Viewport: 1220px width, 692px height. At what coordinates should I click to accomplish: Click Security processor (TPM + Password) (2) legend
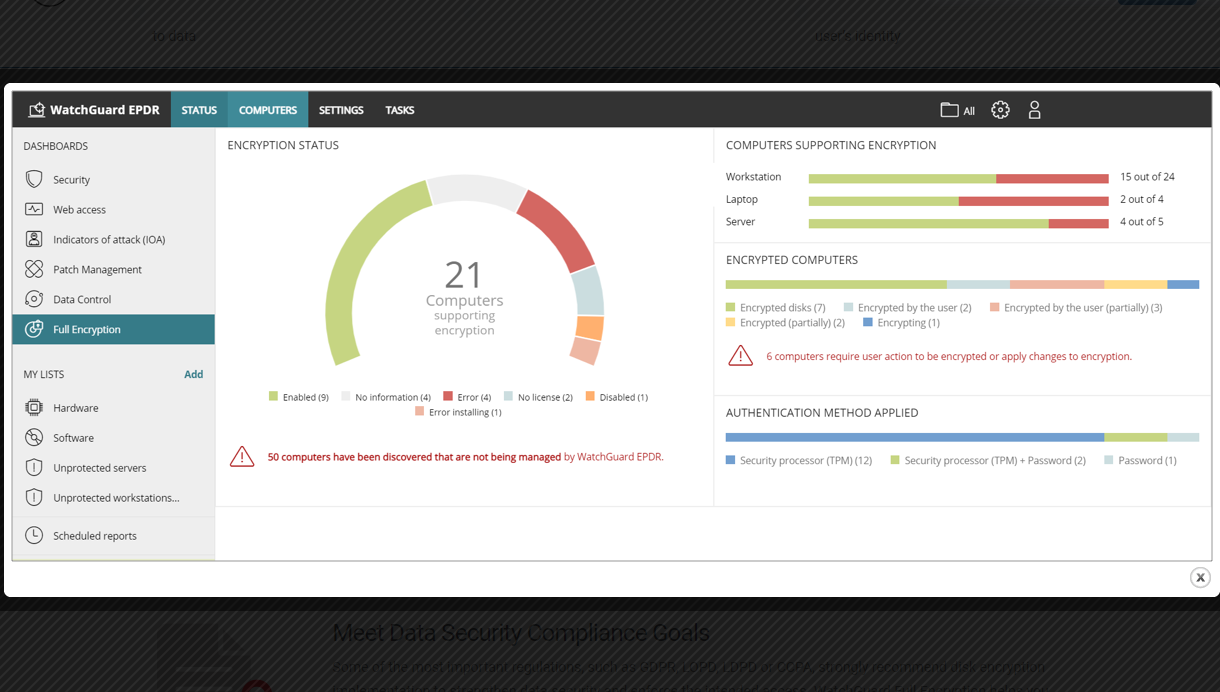[x=988, y=461]
